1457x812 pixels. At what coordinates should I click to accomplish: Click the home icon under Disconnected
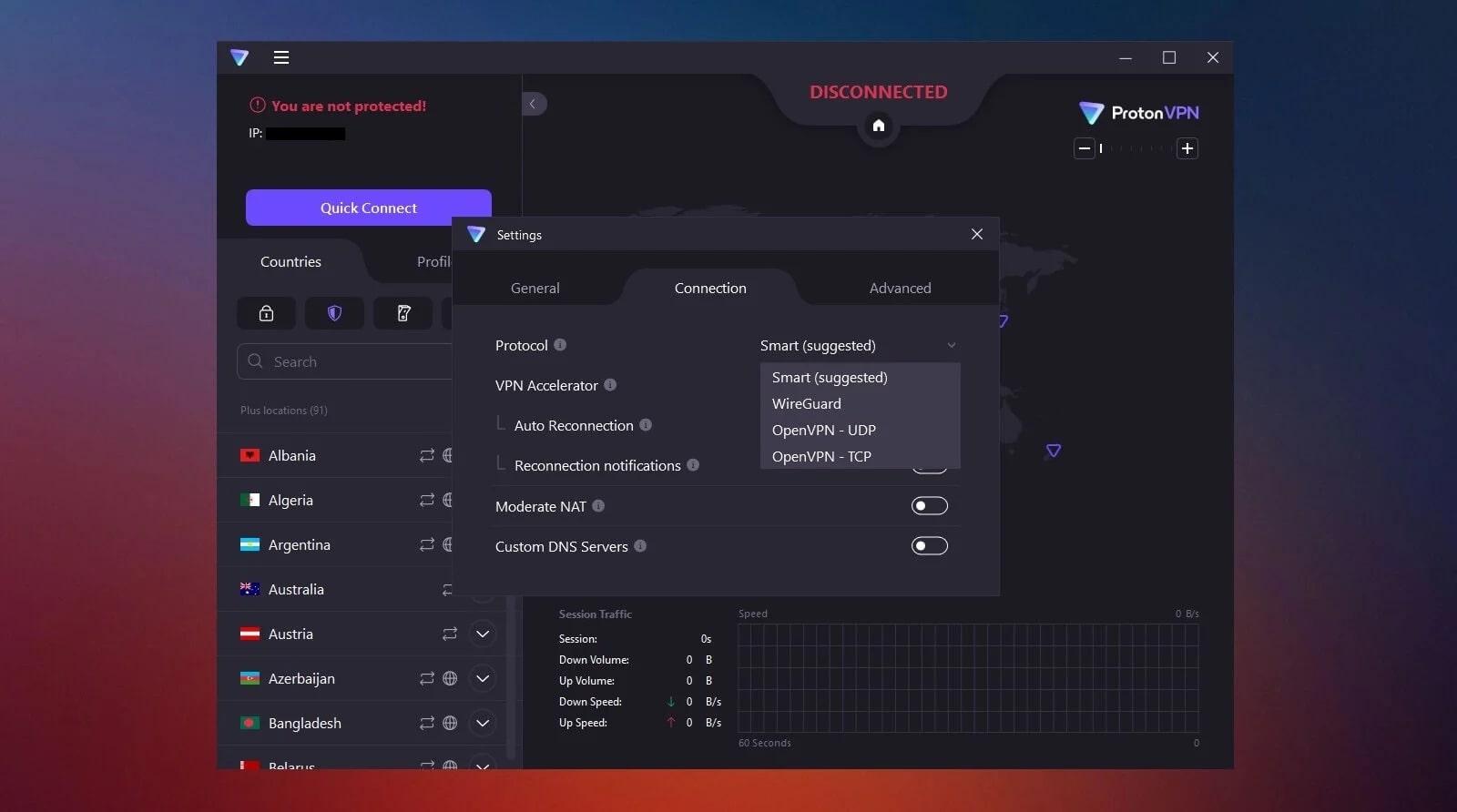[879, 126]
